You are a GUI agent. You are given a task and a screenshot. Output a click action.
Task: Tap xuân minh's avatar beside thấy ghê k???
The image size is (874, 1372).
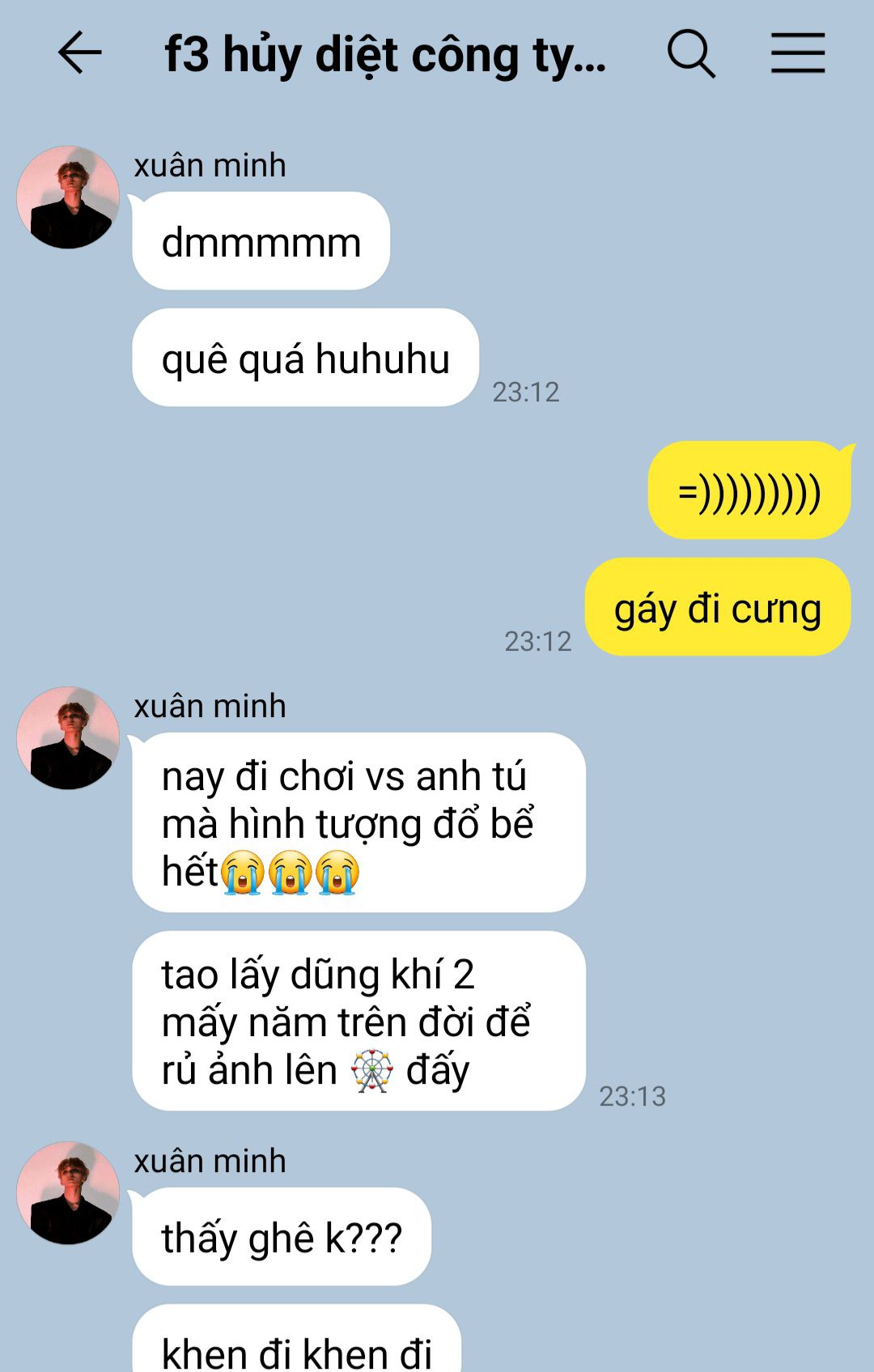[68, 1193]
